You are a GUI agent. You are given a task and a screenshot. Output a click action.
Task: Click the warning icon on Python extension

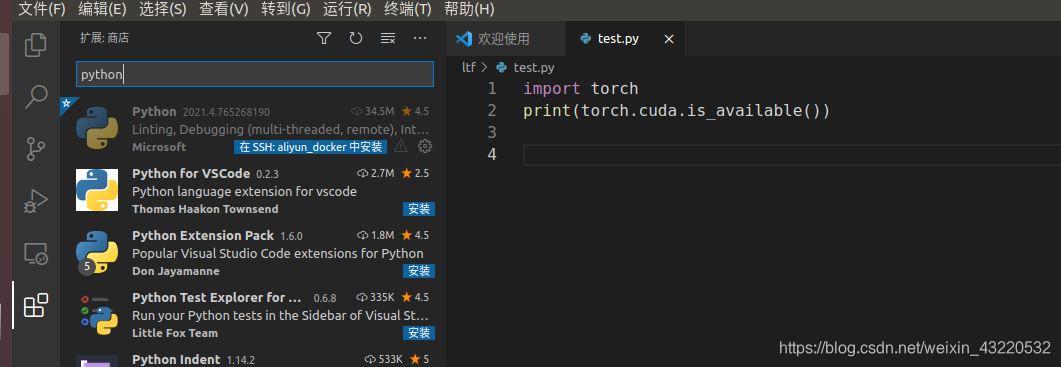401,146
